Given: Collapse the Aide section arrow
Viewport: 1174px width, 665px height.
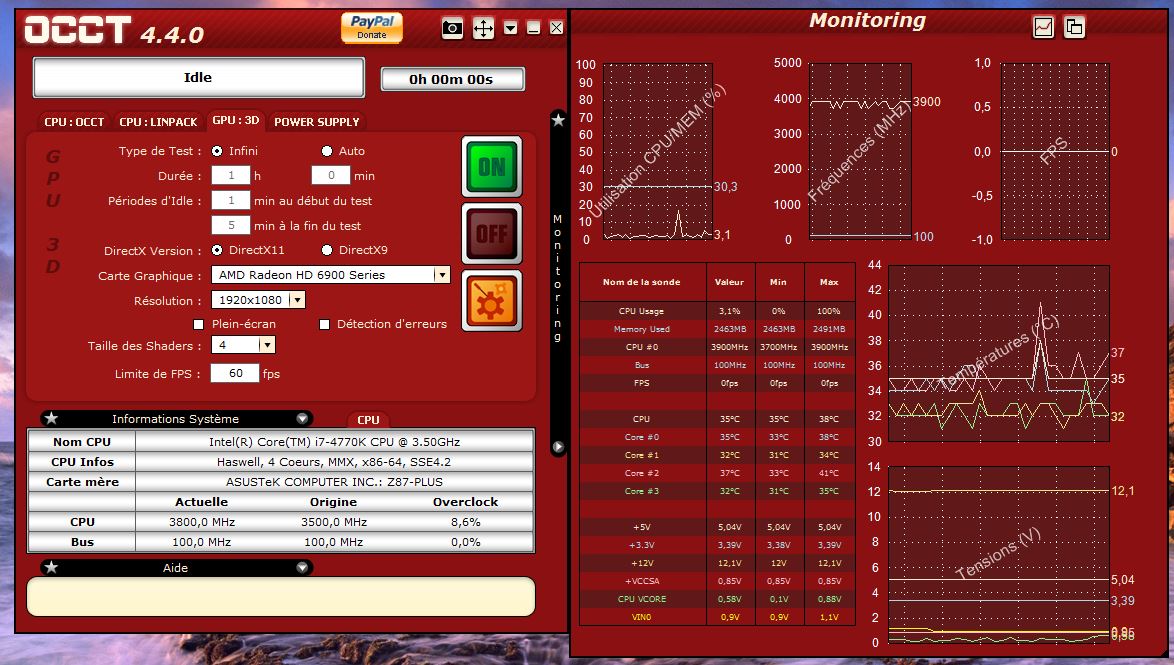Looking at the screenshot, I should click(302, 568).
